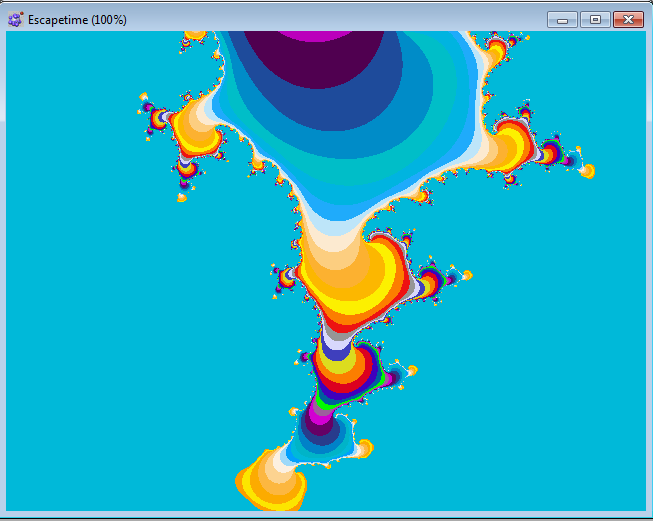Minimize the Escapetime window
Image resolution: width=653 pixels, height=521 pixels.
(562, 20)
